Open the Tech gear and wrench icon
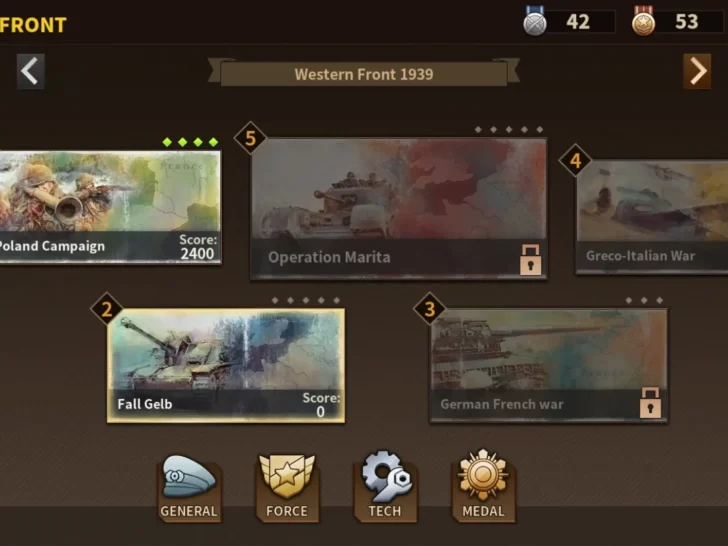The width and height of the screenshot is (728, 546). coord(385,487)
